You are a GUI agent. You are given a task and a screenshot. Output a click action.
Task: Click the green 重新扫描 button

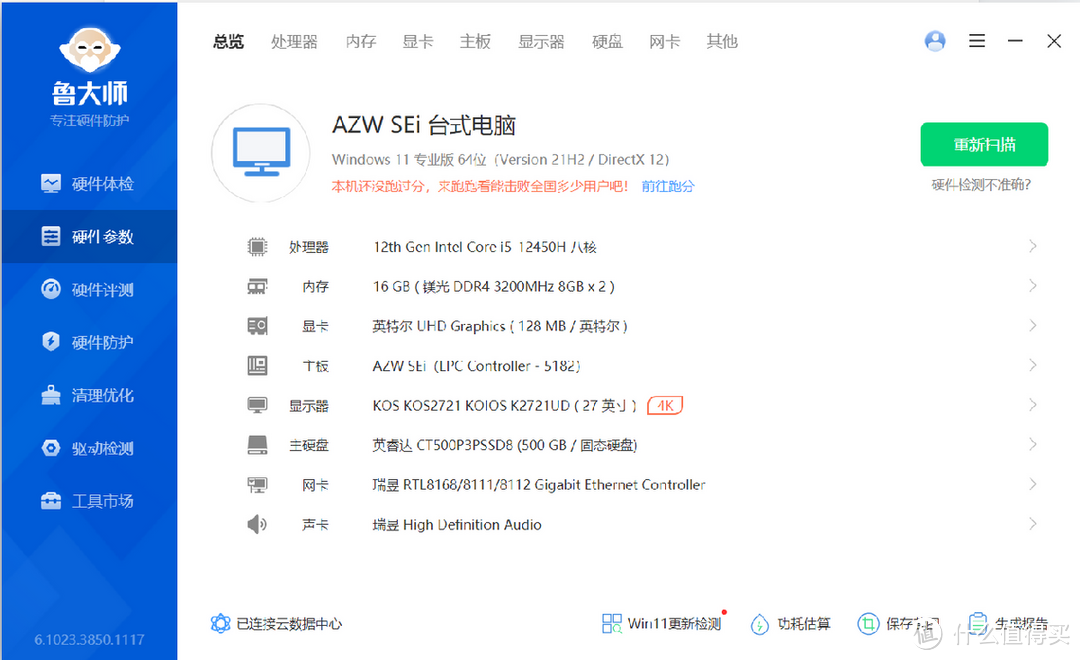(x=984, y=145)
